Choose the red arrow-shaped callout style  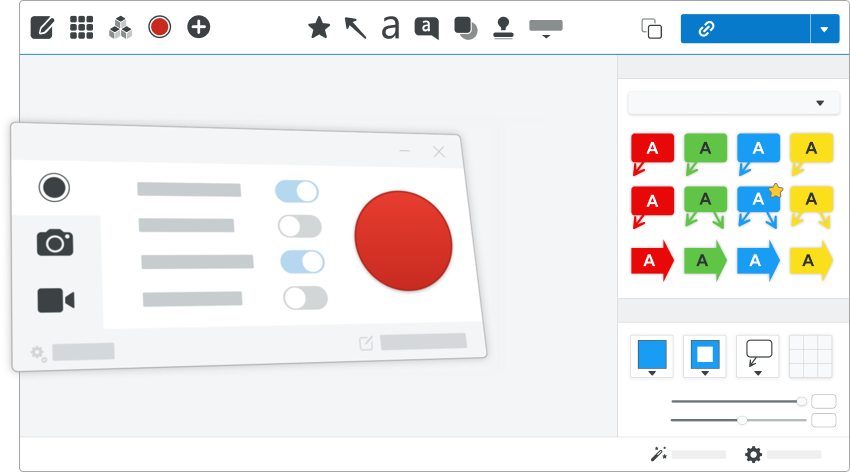[652, 261]
